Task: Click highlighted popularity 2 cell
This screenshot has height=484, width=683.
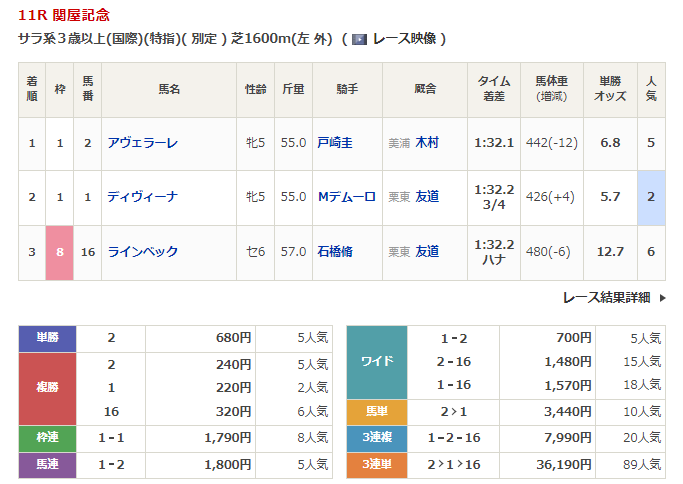Action: click(x=651, y=197)
